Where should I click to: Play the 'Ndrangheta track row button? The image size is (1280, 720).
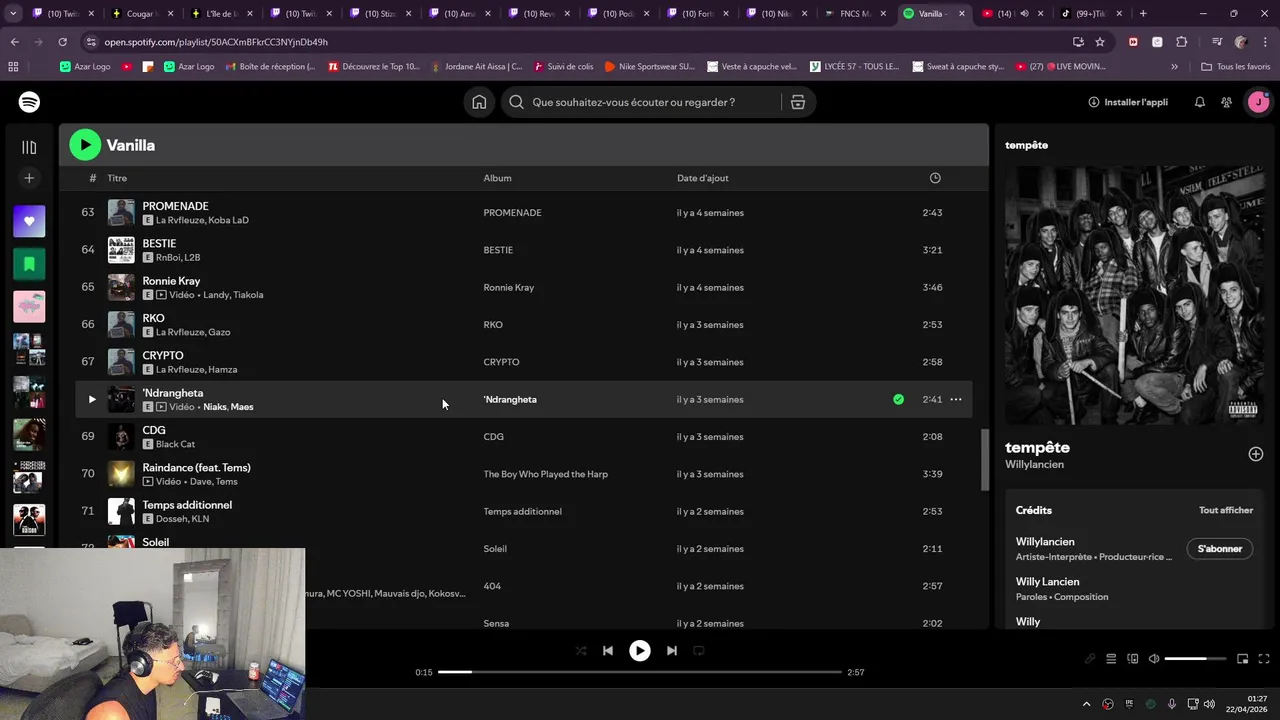click(x=92, y=399)
